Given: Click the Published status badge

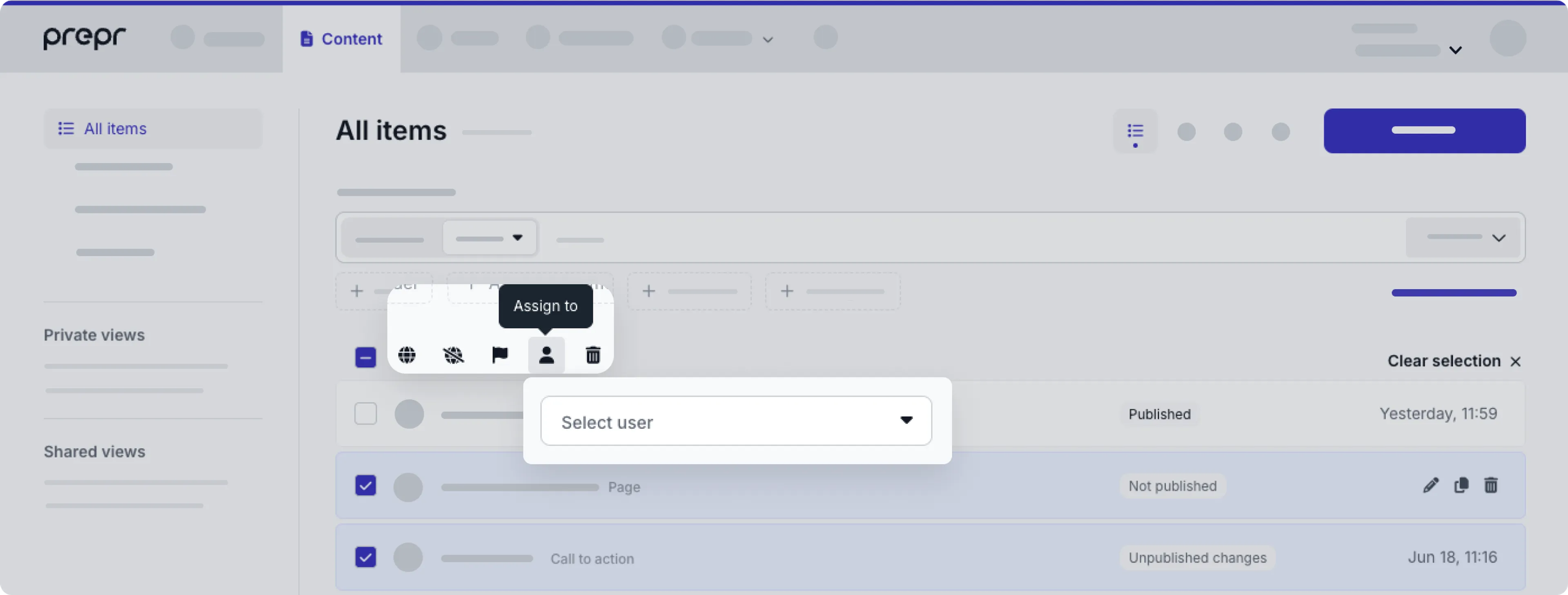Looking at the screenshot, I should click(1159, 414).
